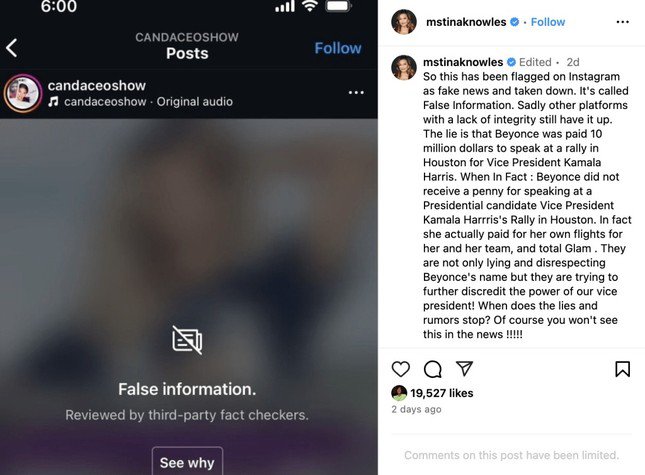Tap the crossed-out news false information icon
Viewport: 645px width, 475px height.
[187, 340]
